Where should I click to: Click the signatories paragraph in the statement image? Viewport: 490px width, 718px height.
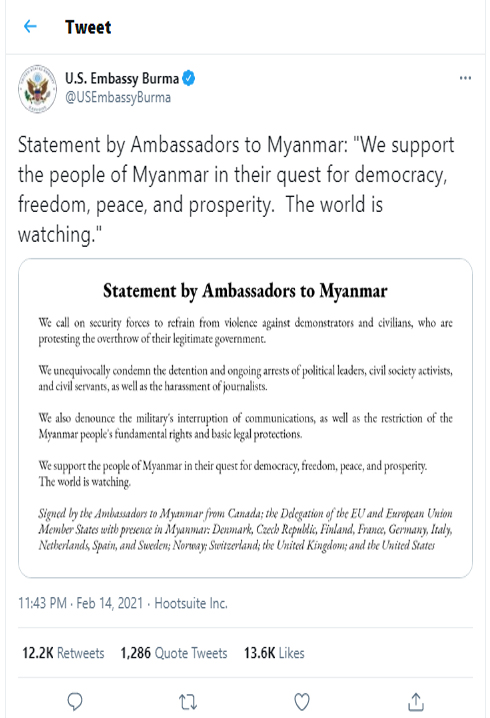click(245, 529)
